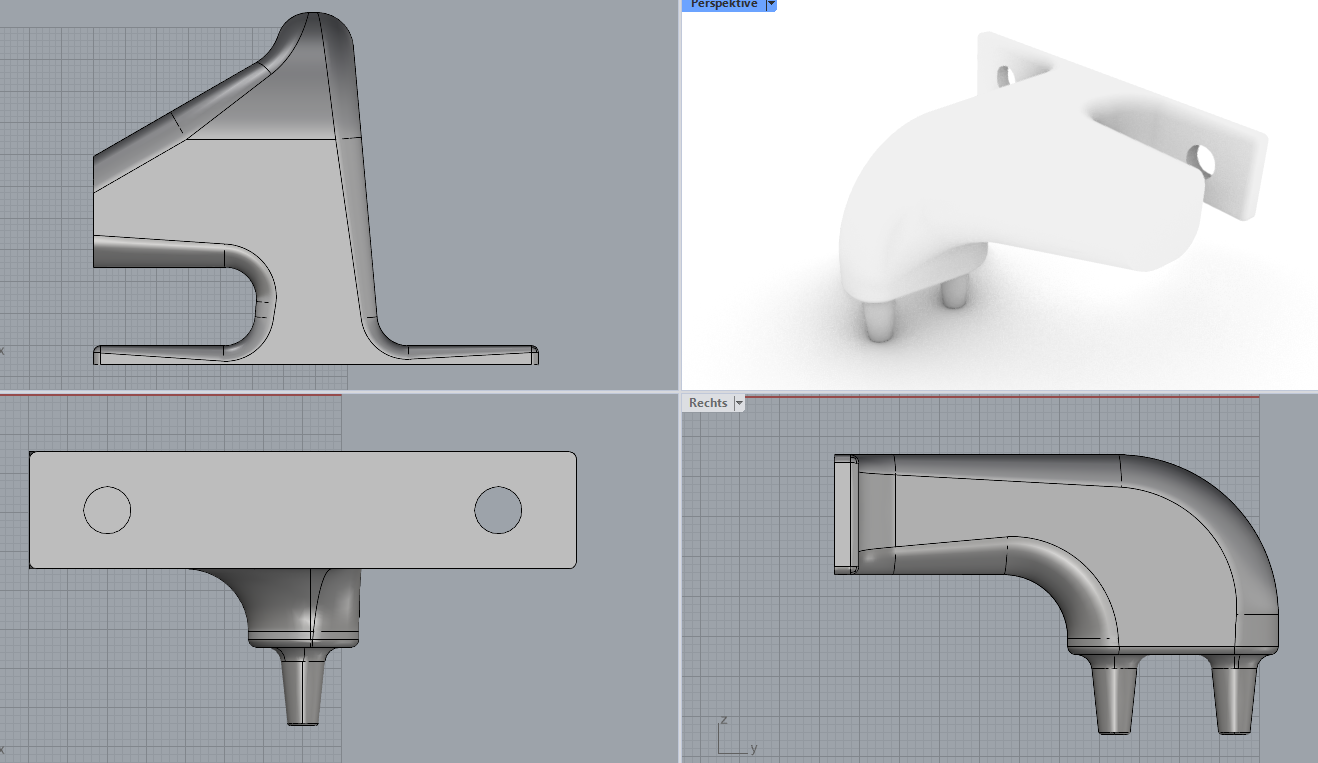
Task: Activate the Perspektive viewport title tab
Action: [x=723, y=5]
